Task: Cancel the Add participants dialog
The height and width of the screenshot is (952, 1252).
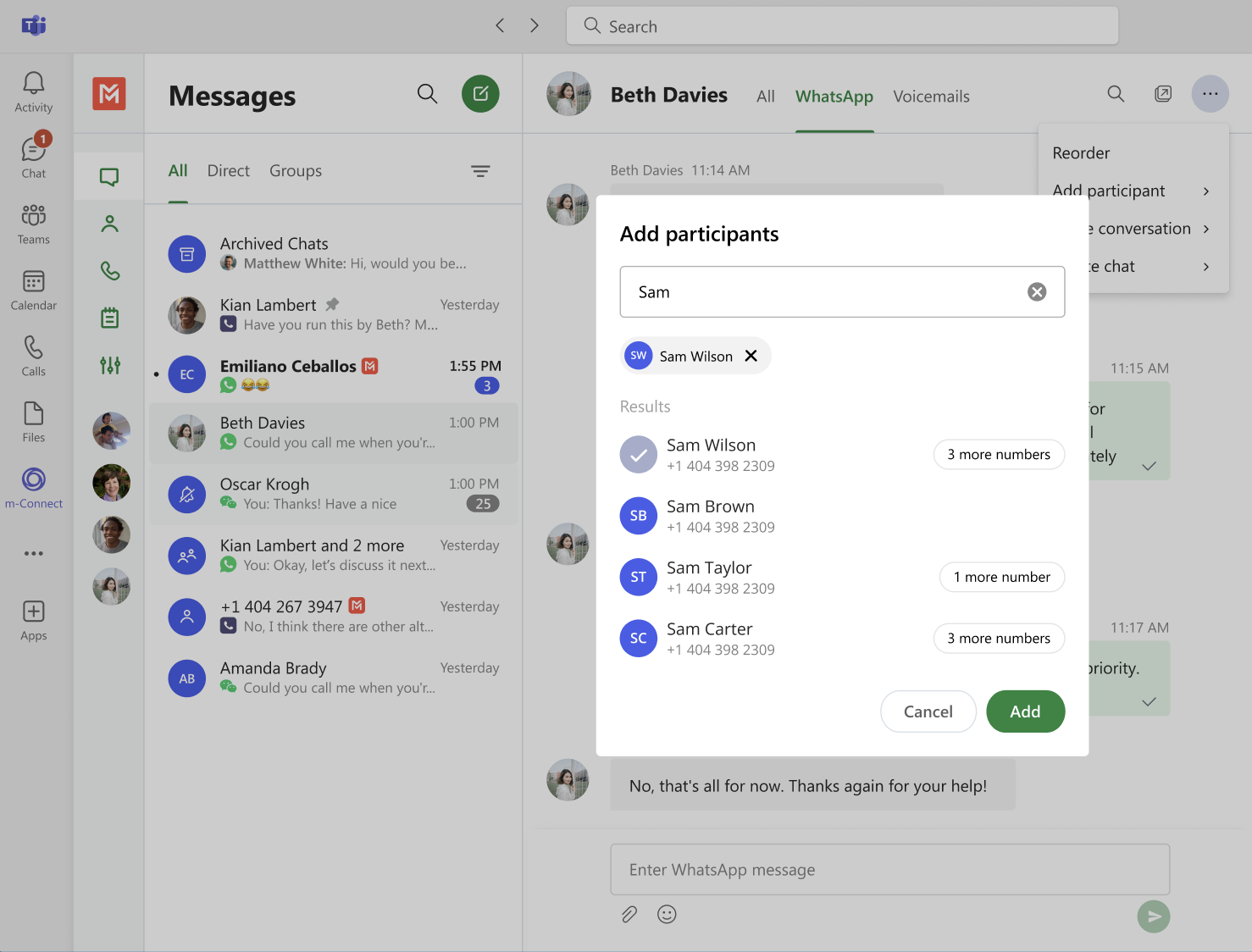Action: 928,711
